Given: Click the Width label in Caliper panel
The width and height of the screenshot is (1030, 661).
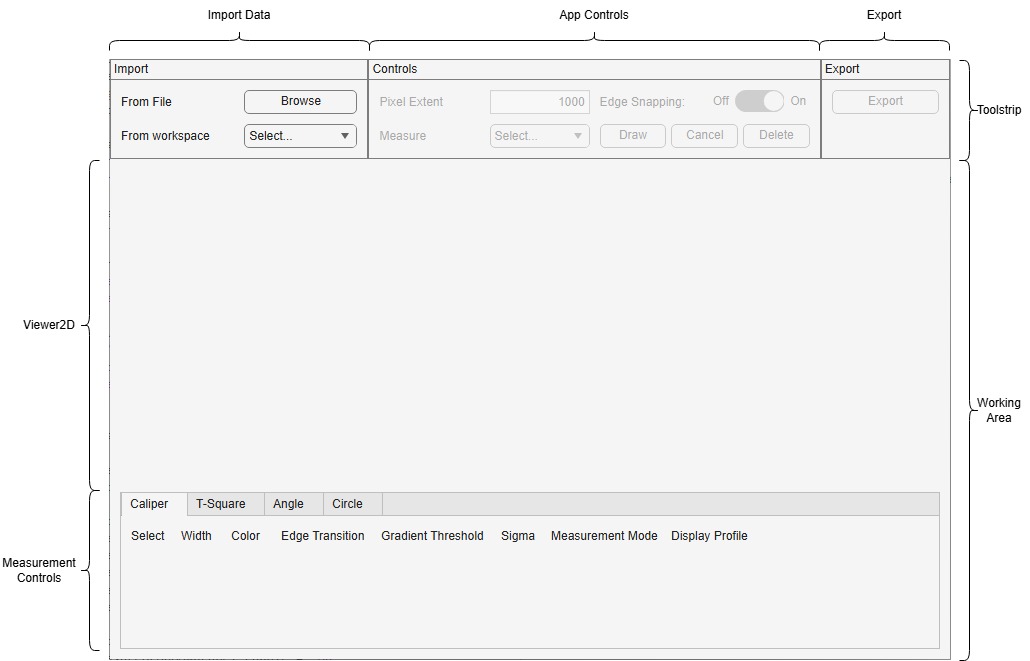Looking at the screenshot, I should click(x=196, y=536).
